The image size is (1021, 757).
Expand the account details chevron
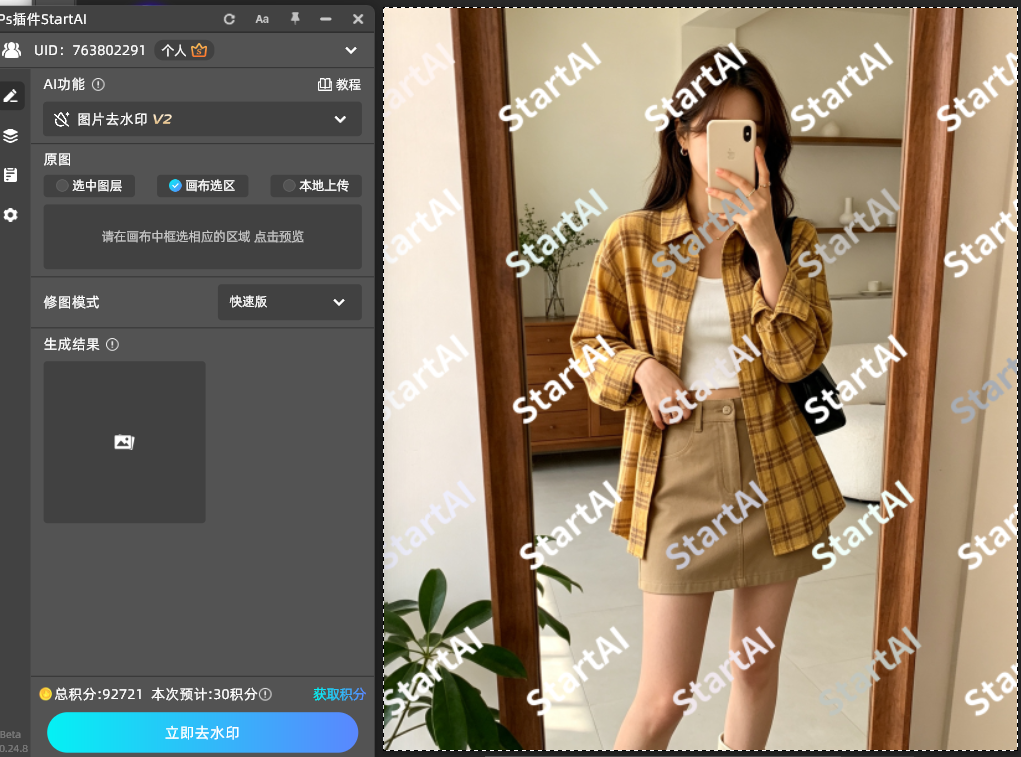tap(351, 50)
